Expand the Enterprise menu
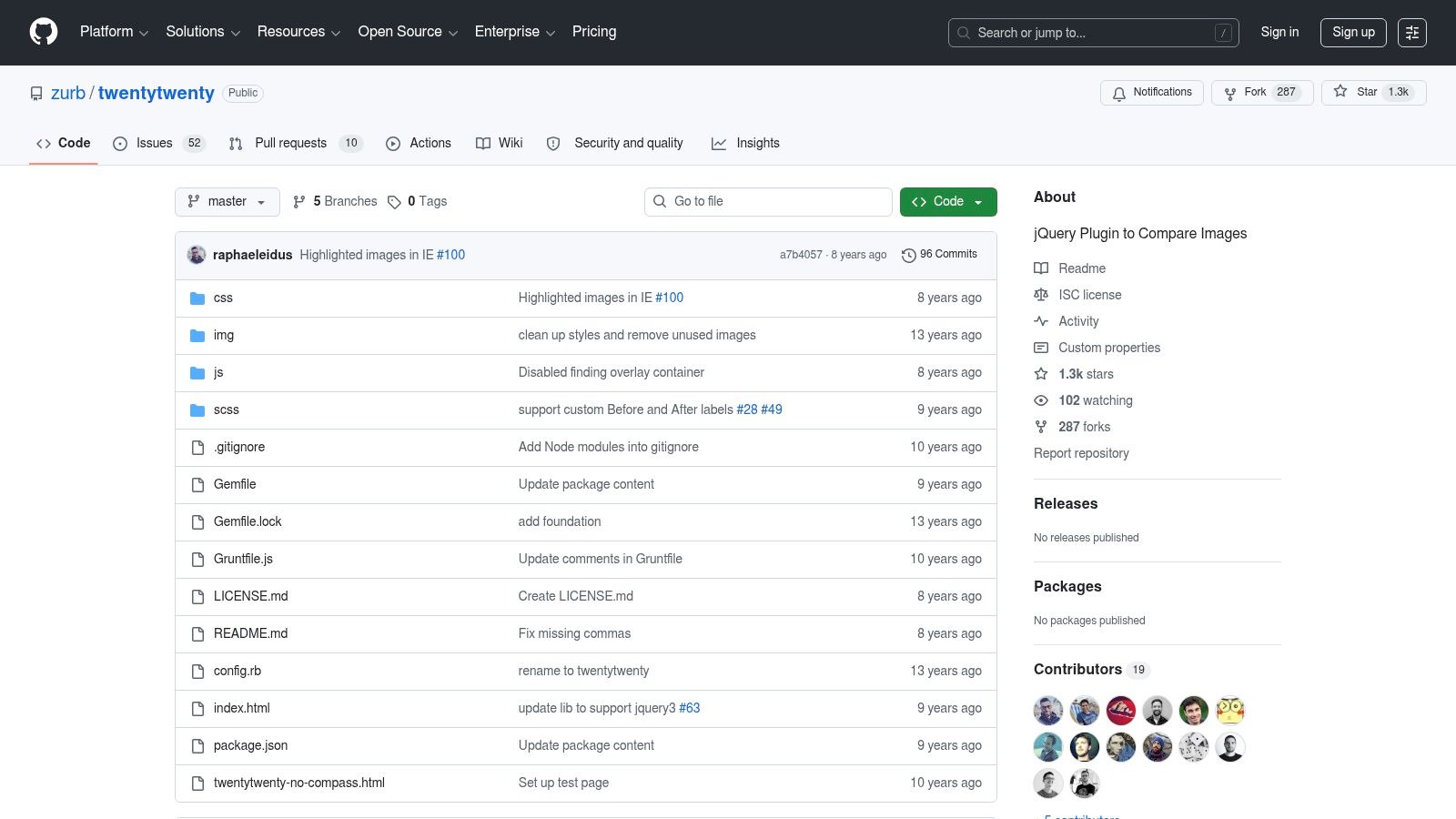This screenshot has width=1456, height=819. click(515, 32)
